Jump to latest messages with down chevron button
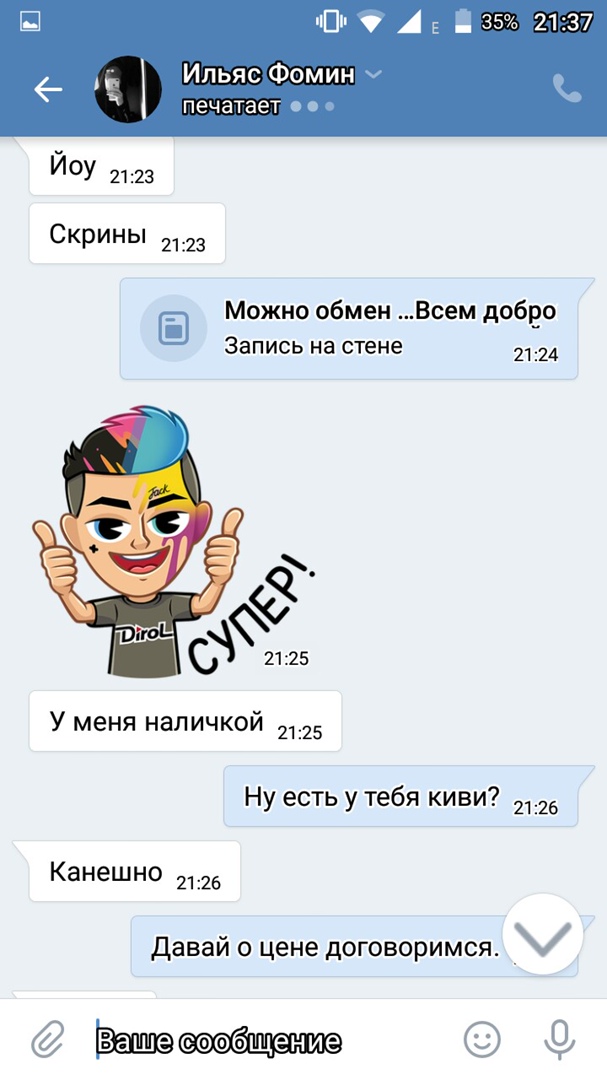 tap(543, 934)
